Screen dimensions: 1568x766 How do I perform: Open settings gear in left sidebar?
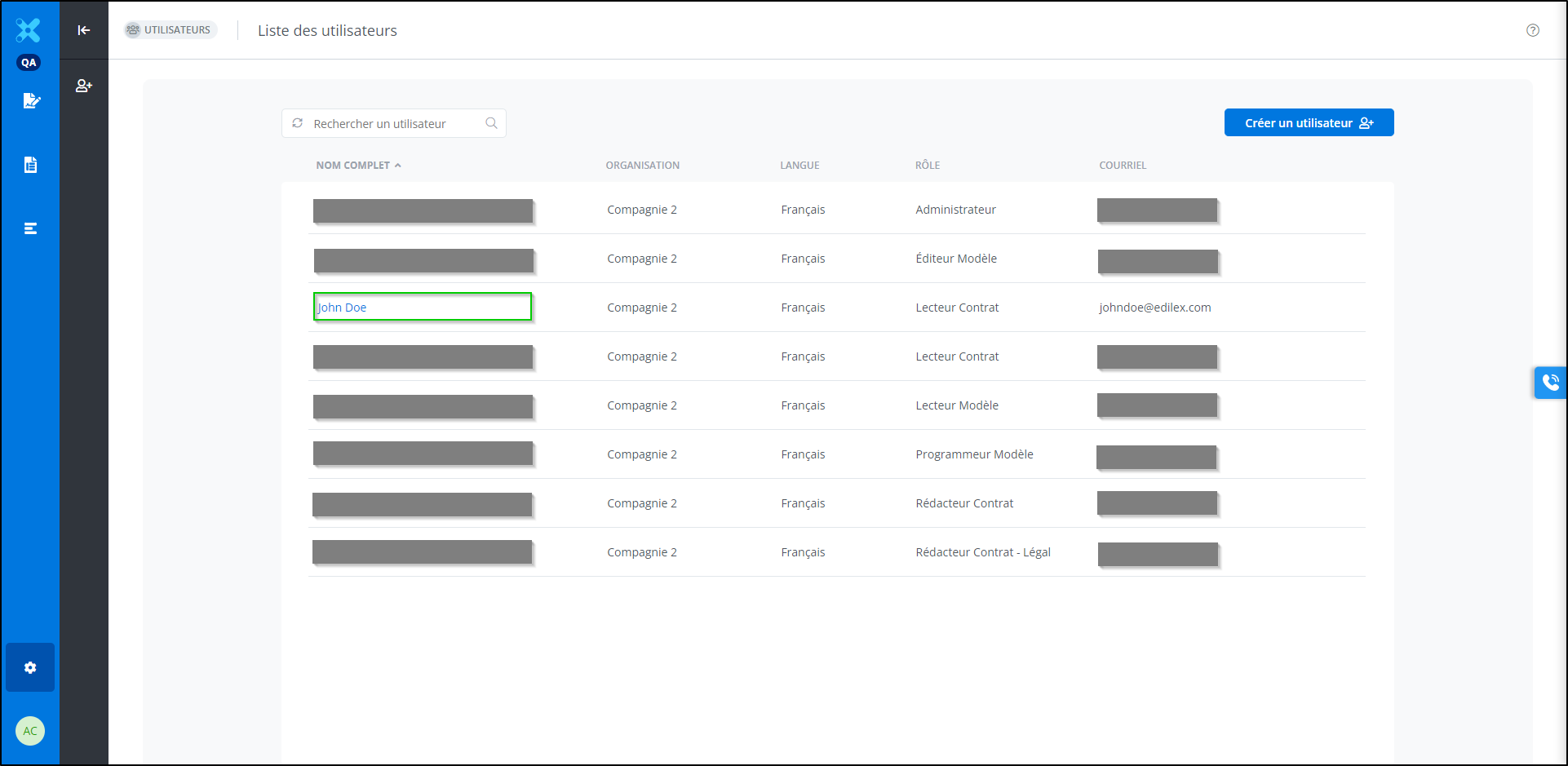[x=30, y=667]
